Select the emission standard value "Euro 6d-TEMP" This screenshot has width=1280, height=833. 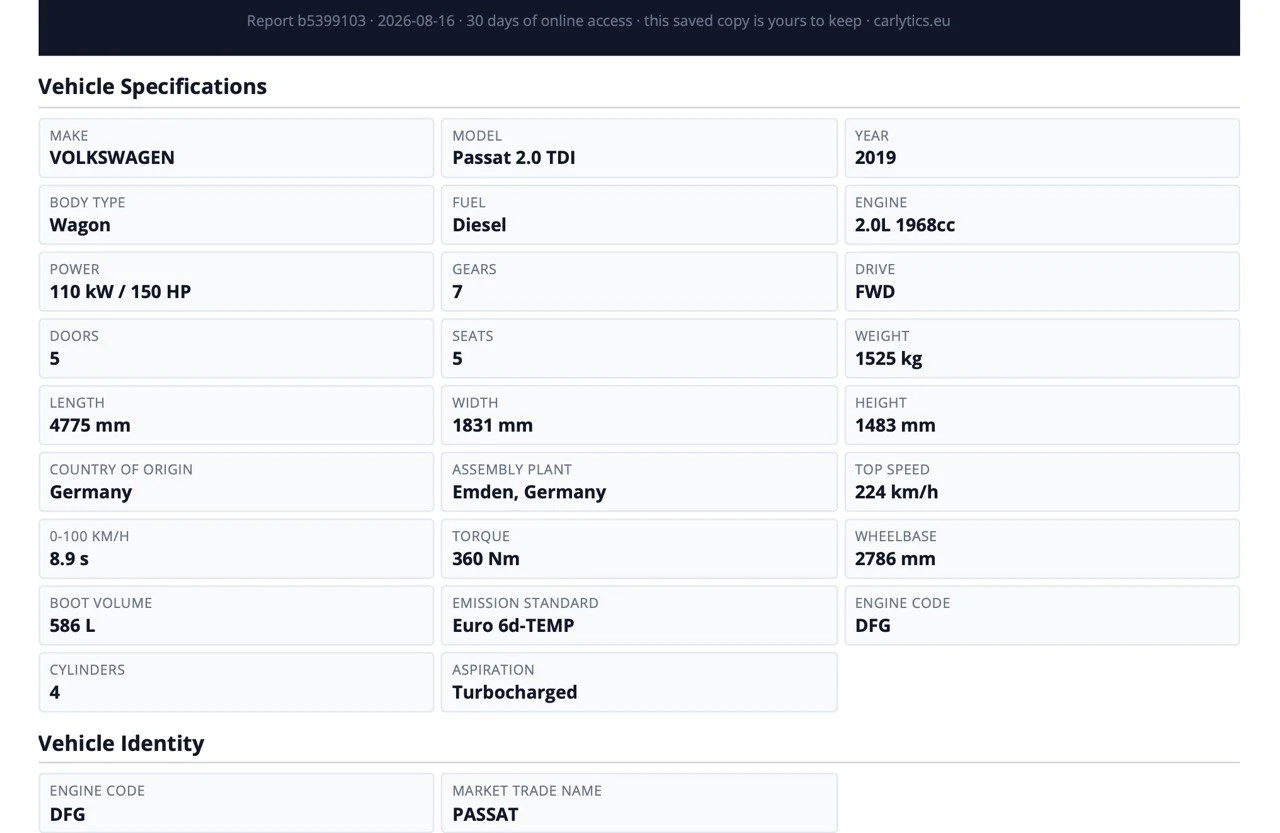[513, 626]
